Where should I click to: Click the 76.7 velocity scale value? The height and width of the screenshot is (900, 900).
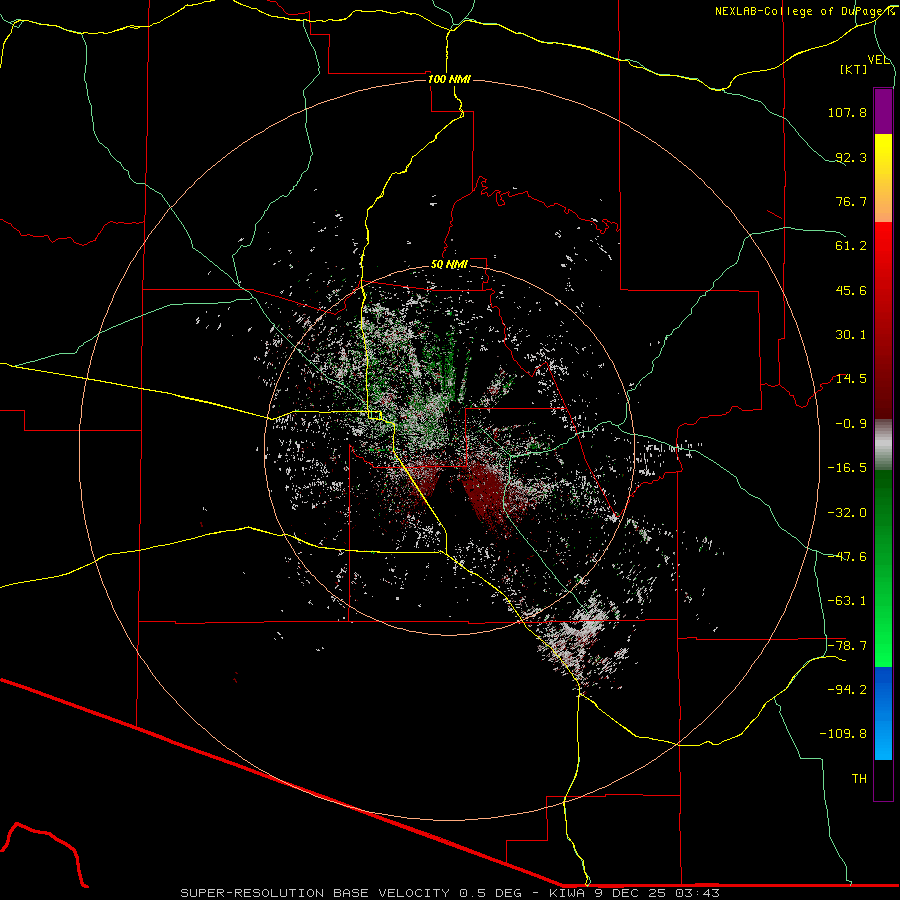click(x=851, y=201)
